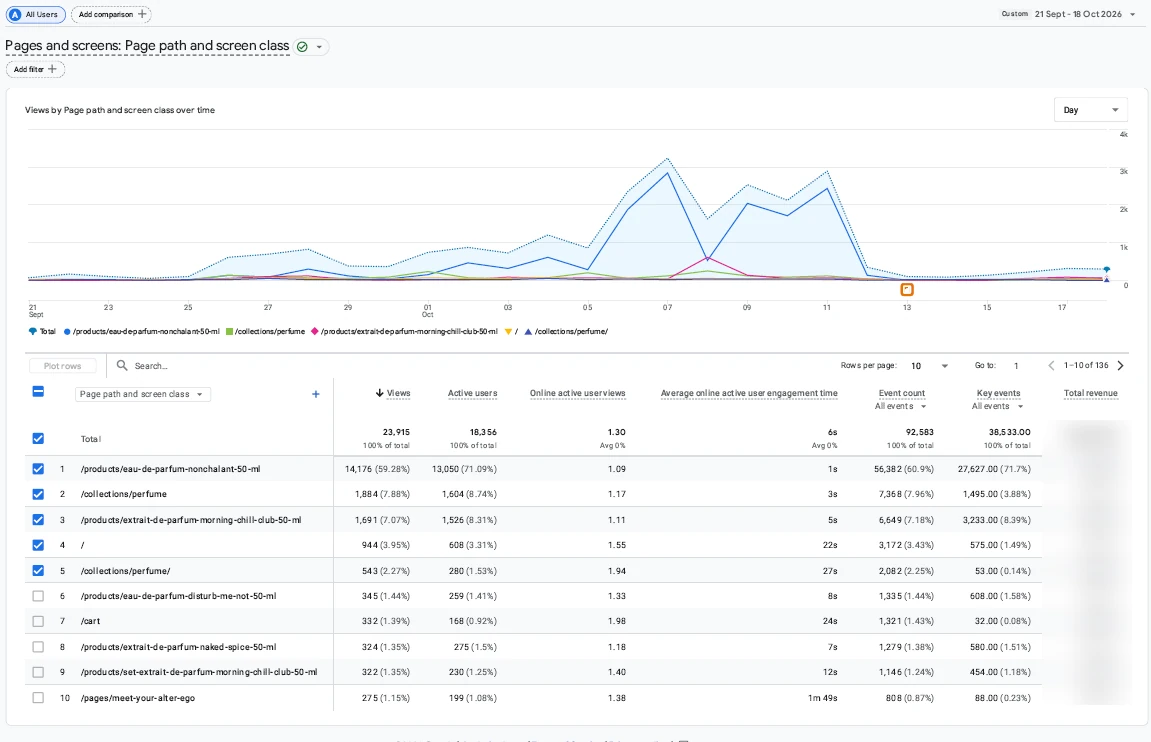Click the blue nonchalant-50-ml legend dot

(x=67, y=332)
